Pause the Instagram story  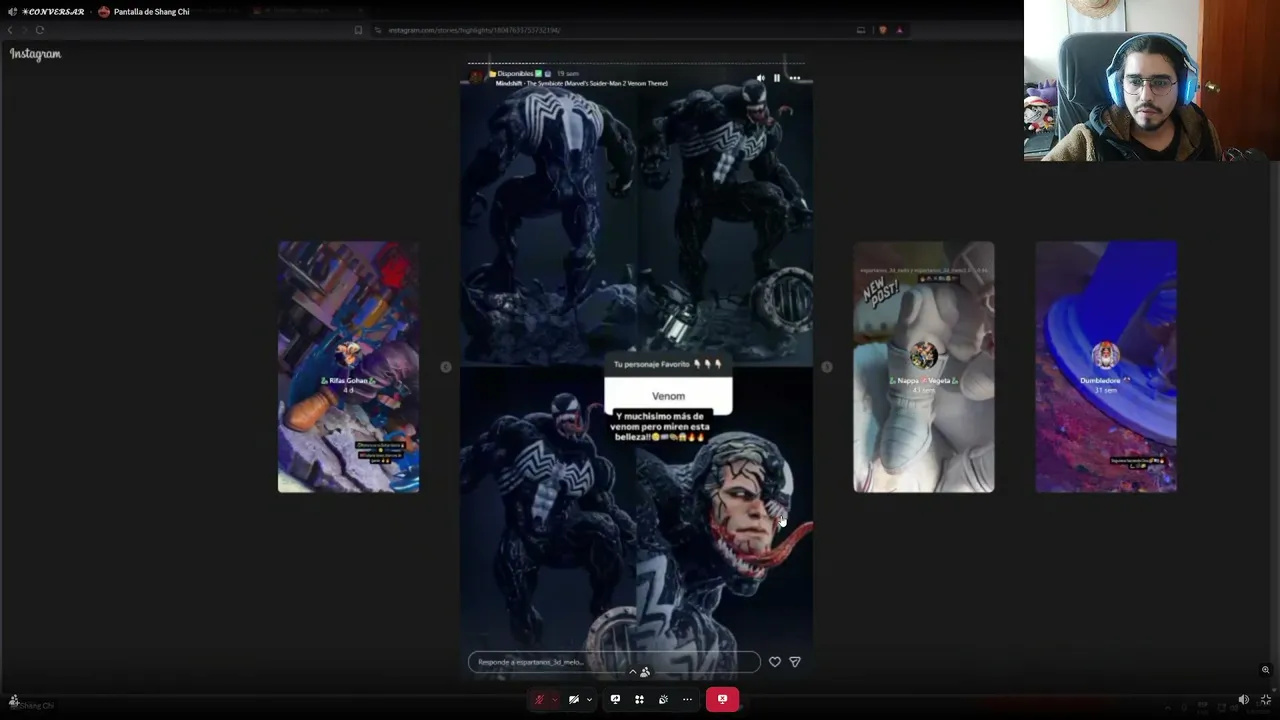[x=777, y=78]
